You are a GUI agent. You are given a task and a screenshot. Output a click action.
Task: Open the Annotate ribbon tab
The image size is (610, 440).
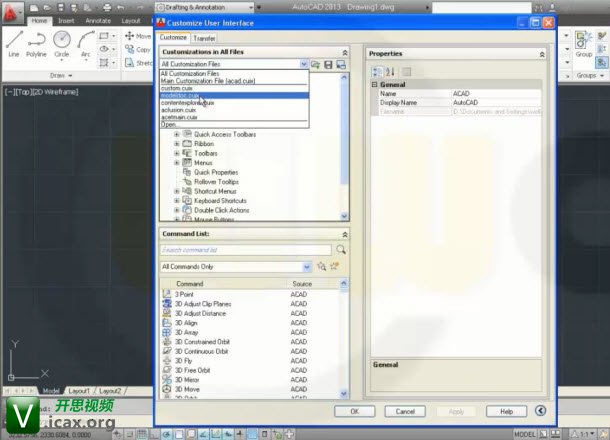[x=98, y=21]
